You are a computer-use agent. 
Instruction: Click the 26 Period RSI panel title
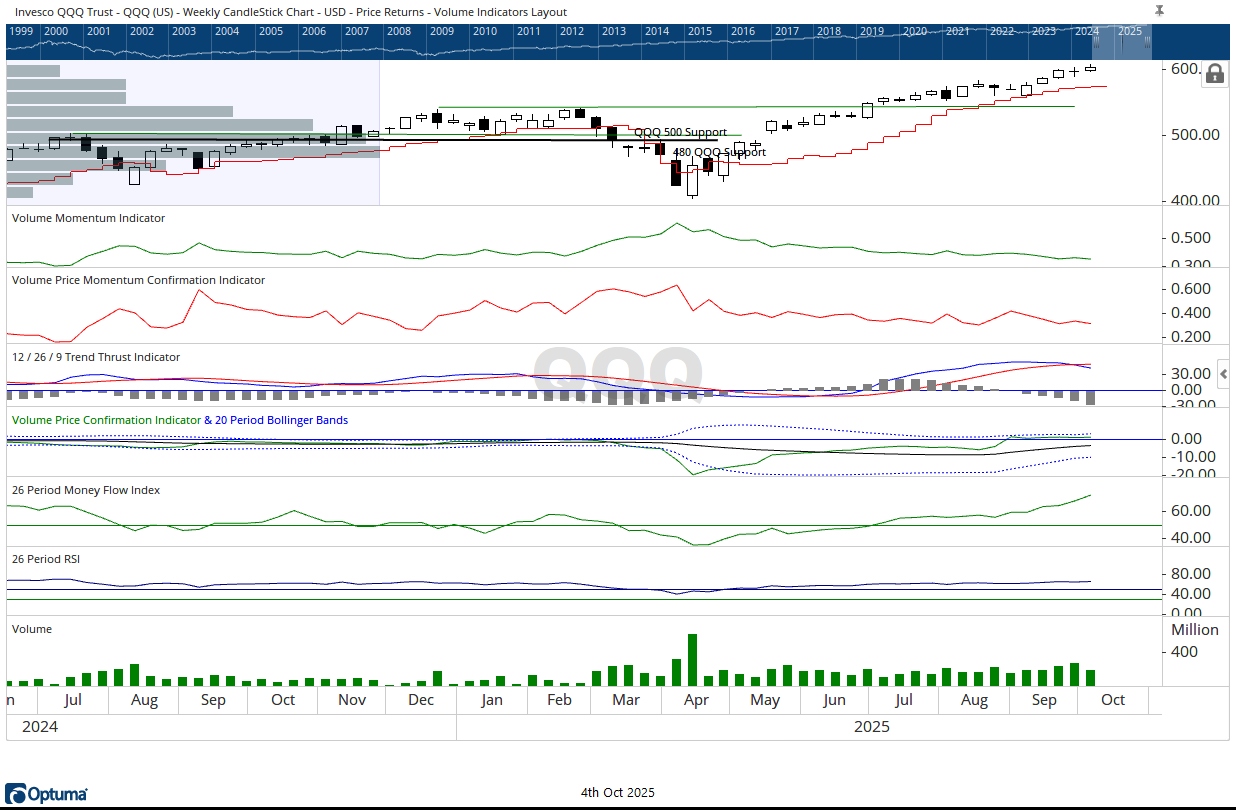click(x=45, y=559)
